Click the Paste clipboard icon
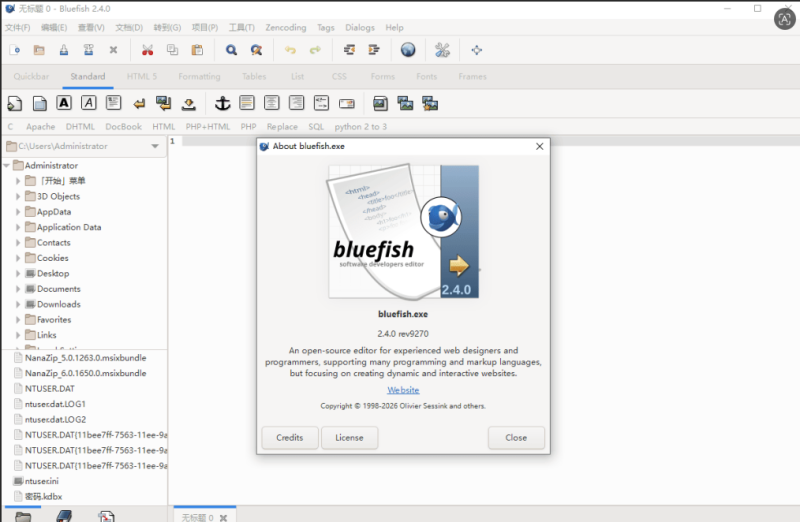The height and width of the screenshot is (522, 800). [x=197, y=50]
